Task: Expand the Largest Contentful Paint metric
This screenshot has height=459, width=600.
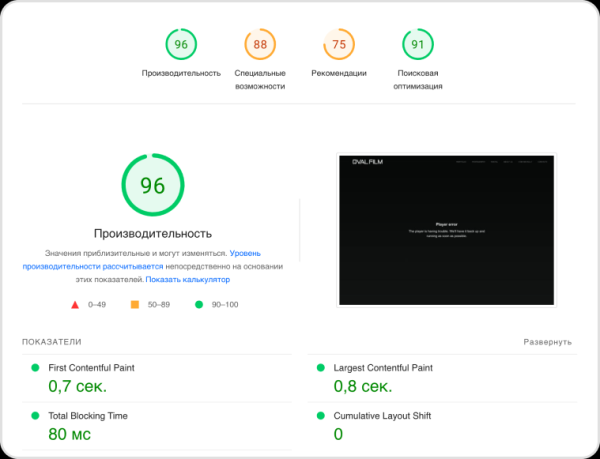Action: pyautogui.click(x=383, y=368)
